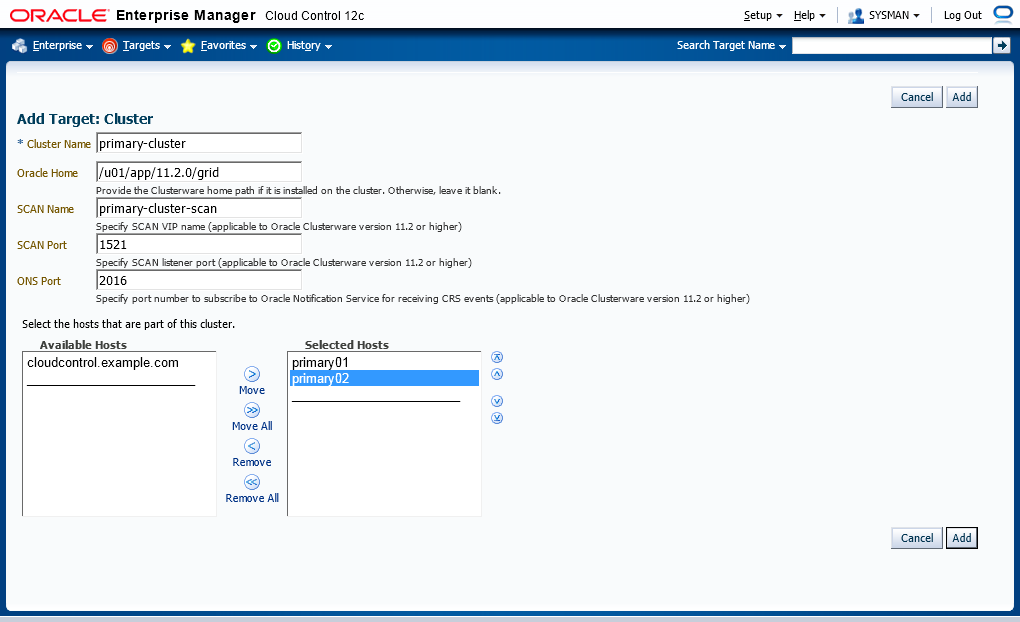Move selected host to top icon

(497, 357)
